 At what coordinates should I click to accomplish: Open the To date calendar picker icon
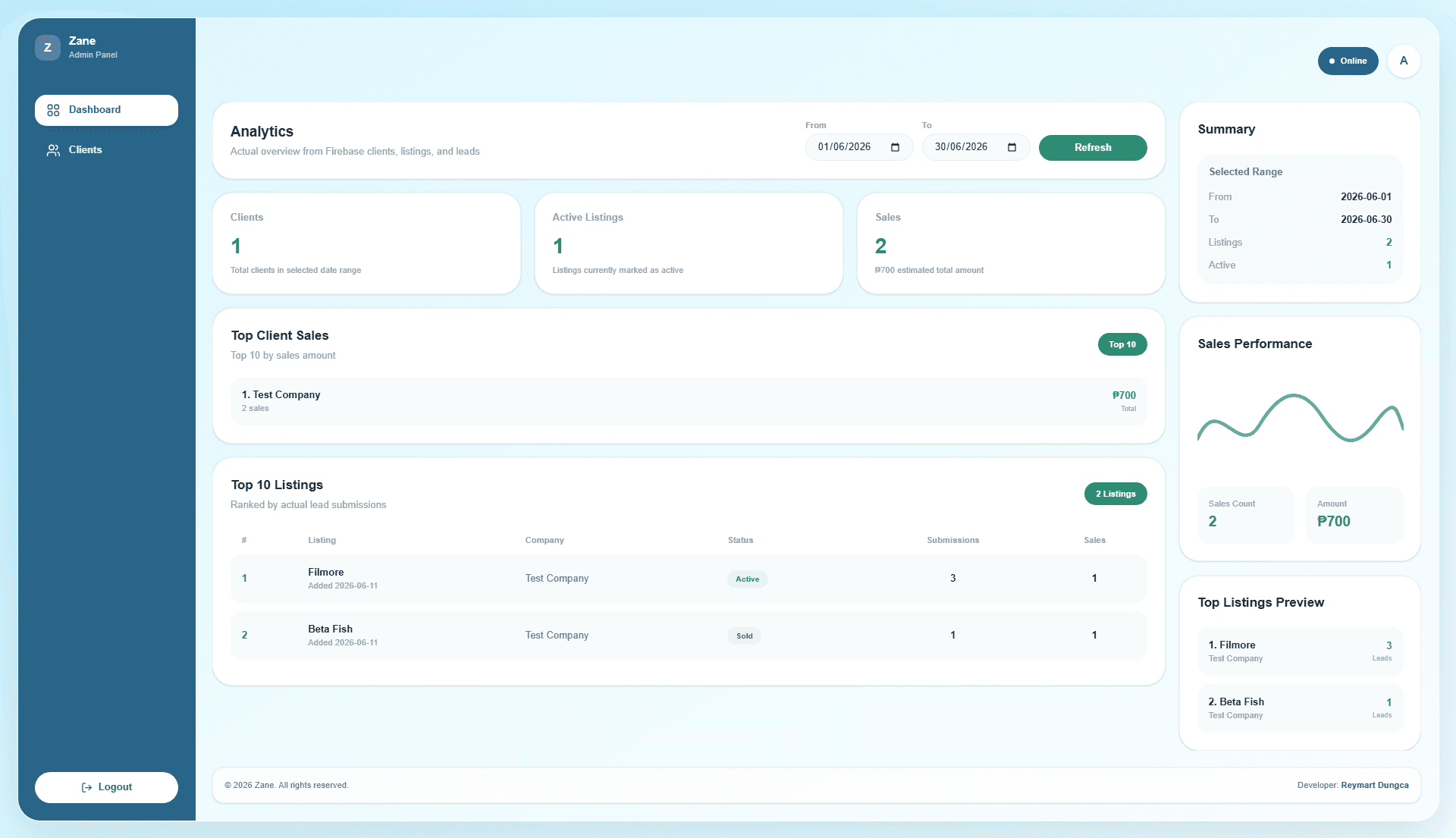coord(1012,147)
